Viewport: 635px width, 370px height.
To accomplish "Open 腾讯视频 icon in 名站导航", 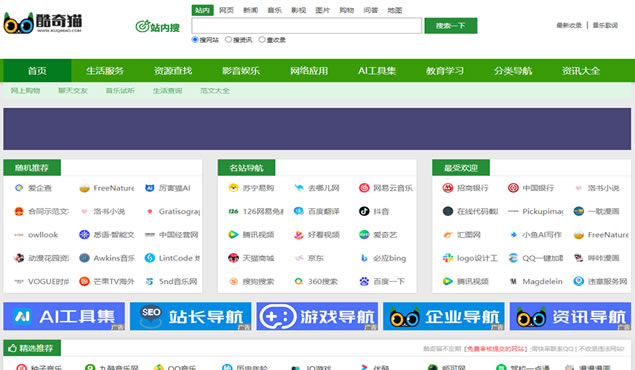I will (233, 234).
